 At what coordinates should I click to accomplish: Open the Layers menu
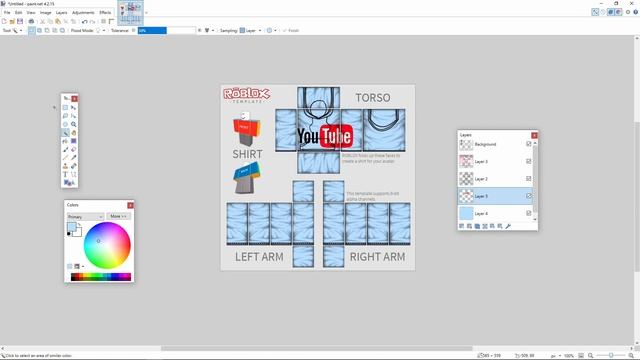[62, 12]
